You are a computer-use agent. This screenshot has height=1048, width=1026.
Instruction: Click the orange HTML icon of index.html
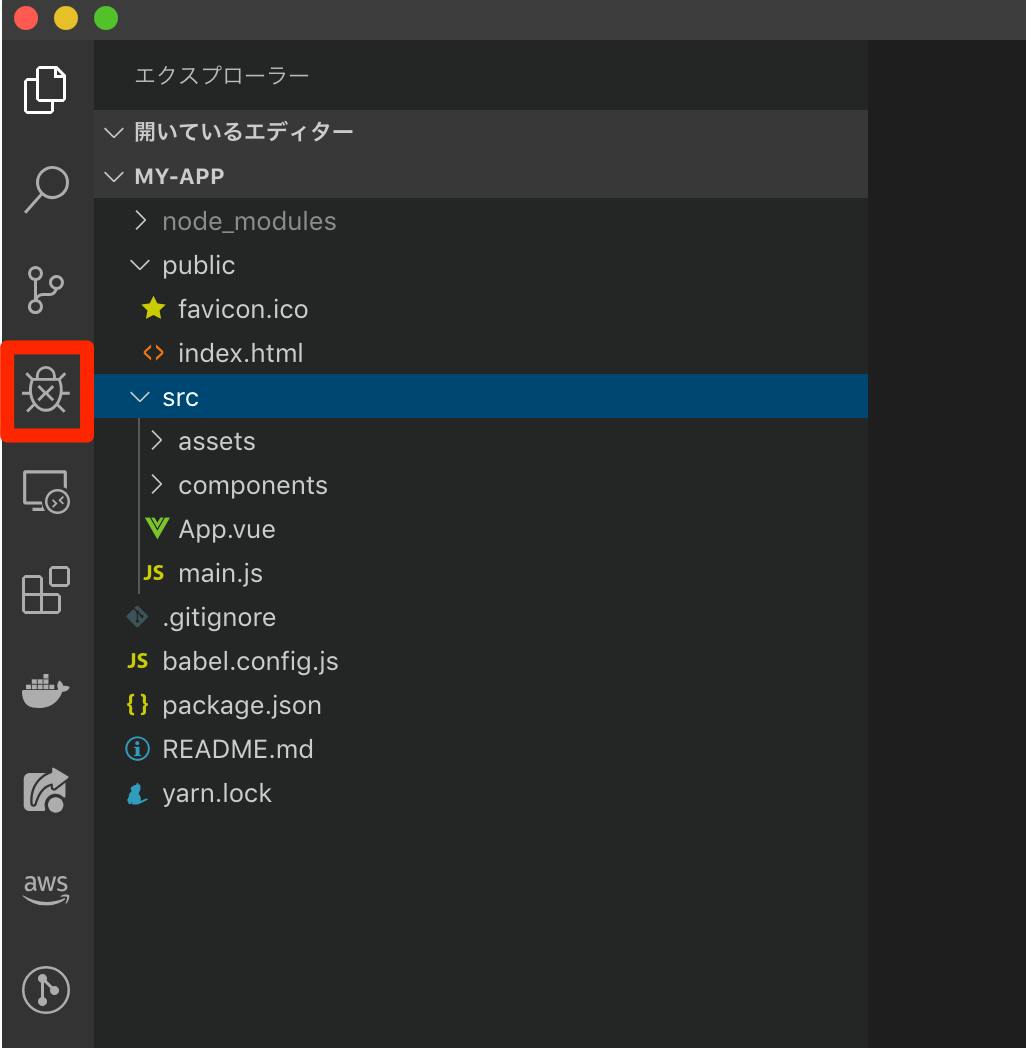point(154,352)
